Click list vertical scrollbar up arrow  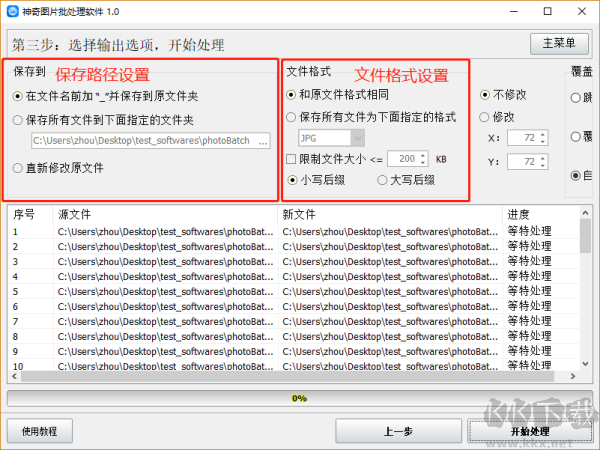(x=585, y=212)
